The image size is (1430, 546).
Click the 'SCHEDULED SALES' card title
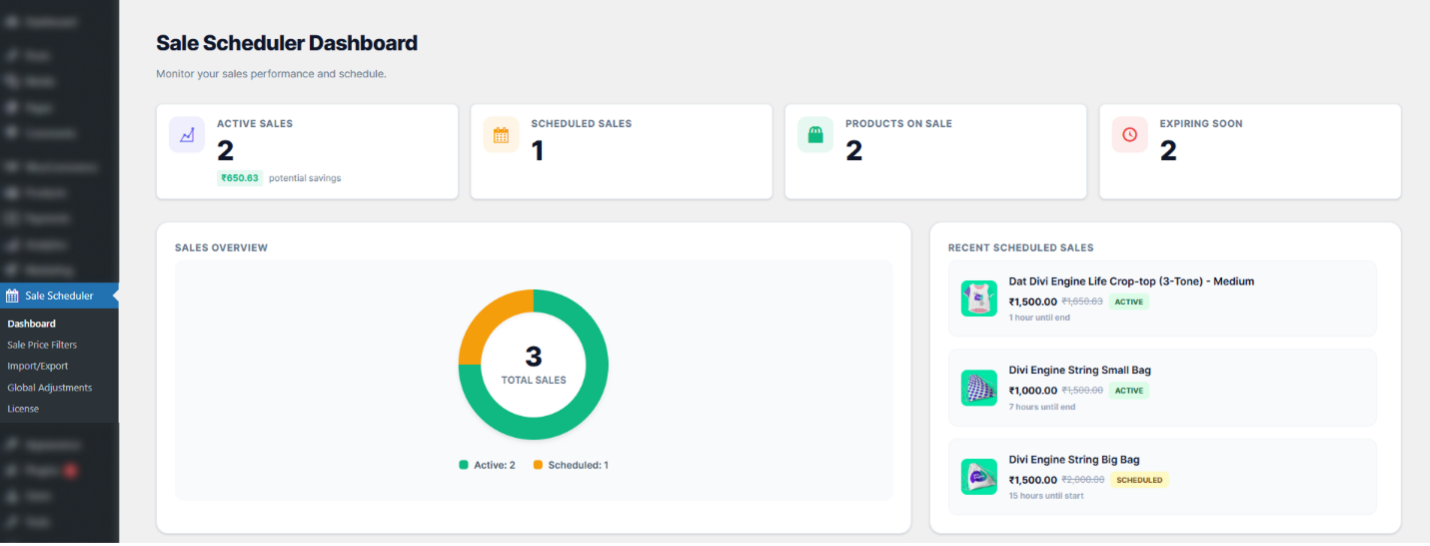(581, 124)
